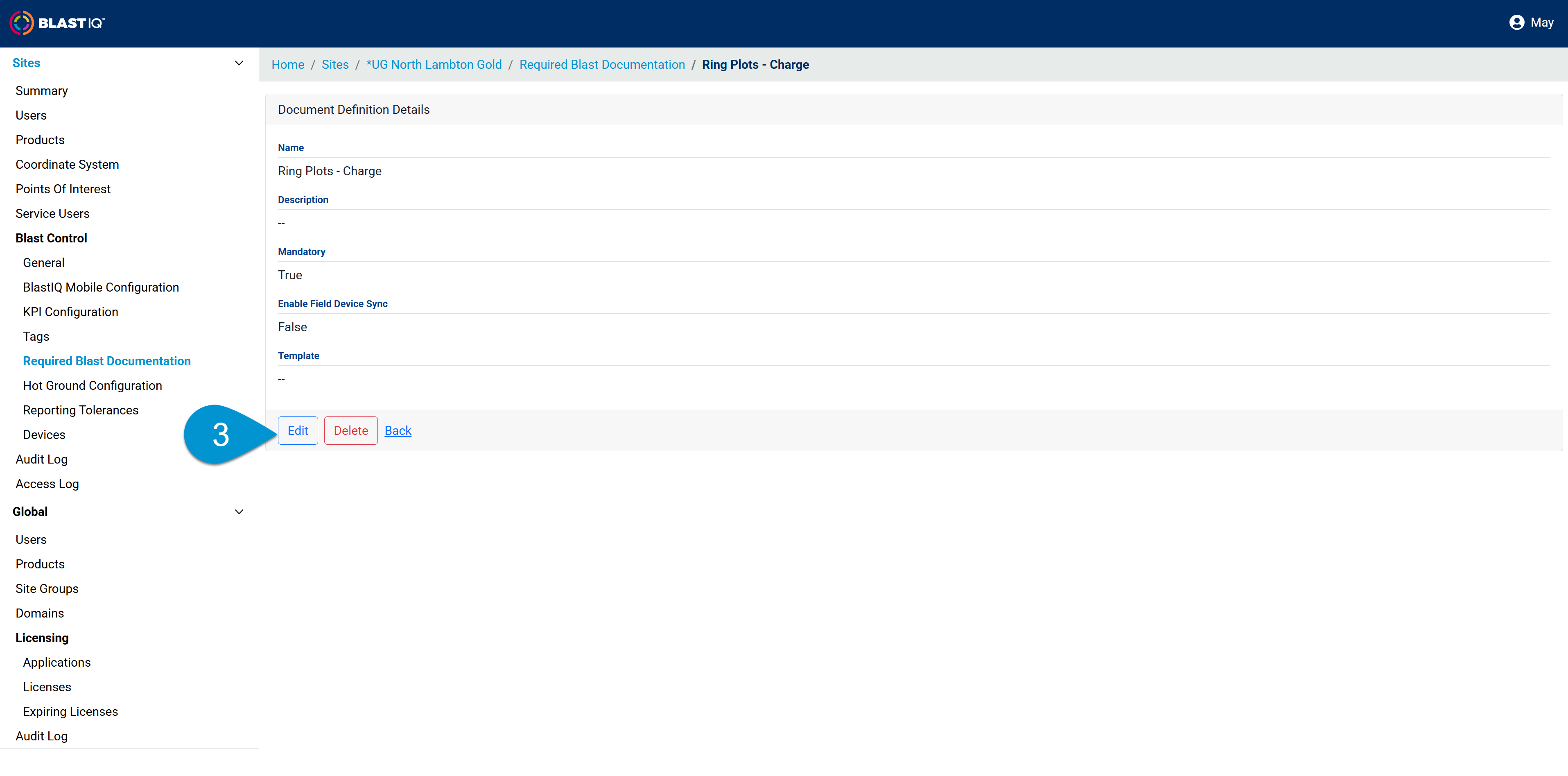Open Site Groups page
The height and width of the screenshot is (776, 1568).
(47, 588)
